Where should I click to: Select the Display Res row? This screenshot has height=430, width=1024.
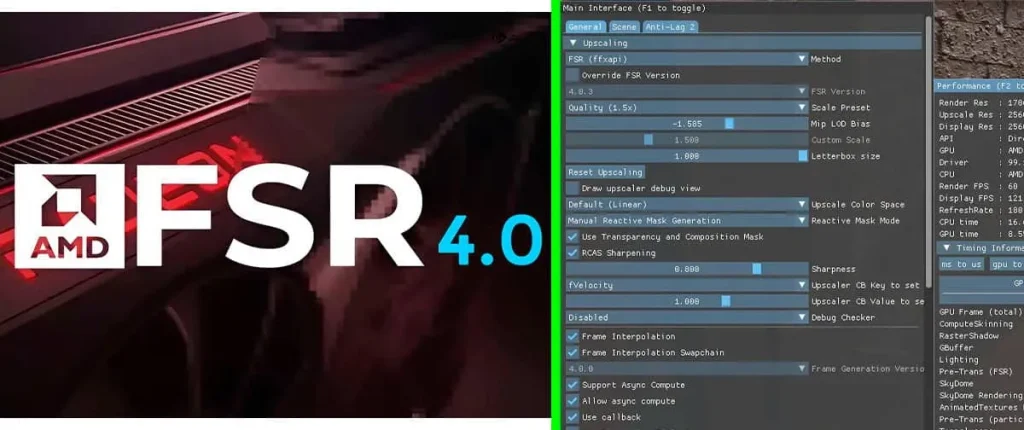[981, 127]
